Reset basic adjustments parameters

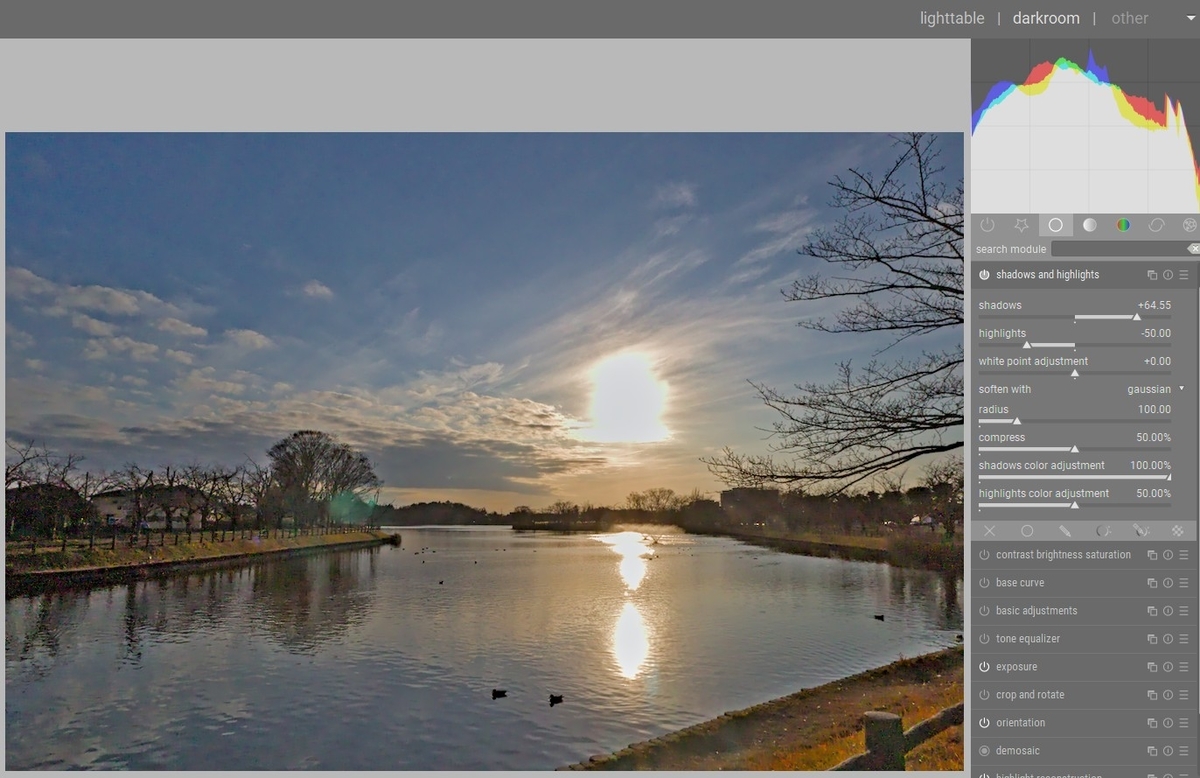point(1168,611)
